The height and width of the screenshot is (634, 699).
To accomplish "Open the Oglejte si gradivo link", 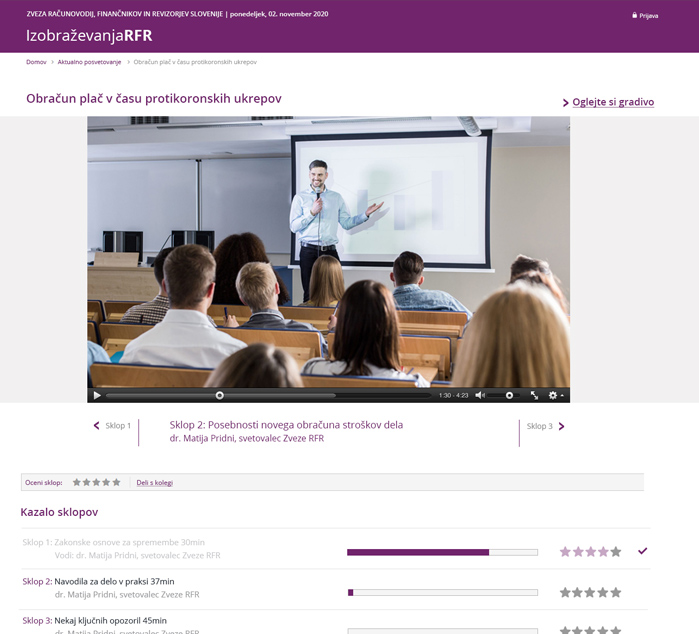I will tap(613, 102).
